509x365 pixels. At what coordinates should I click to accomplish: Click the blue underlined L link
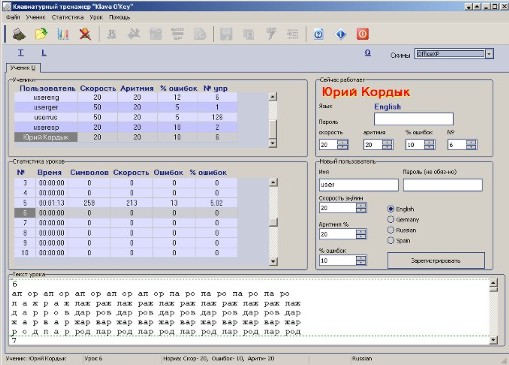pyautogui.click(x=44, y=53)
